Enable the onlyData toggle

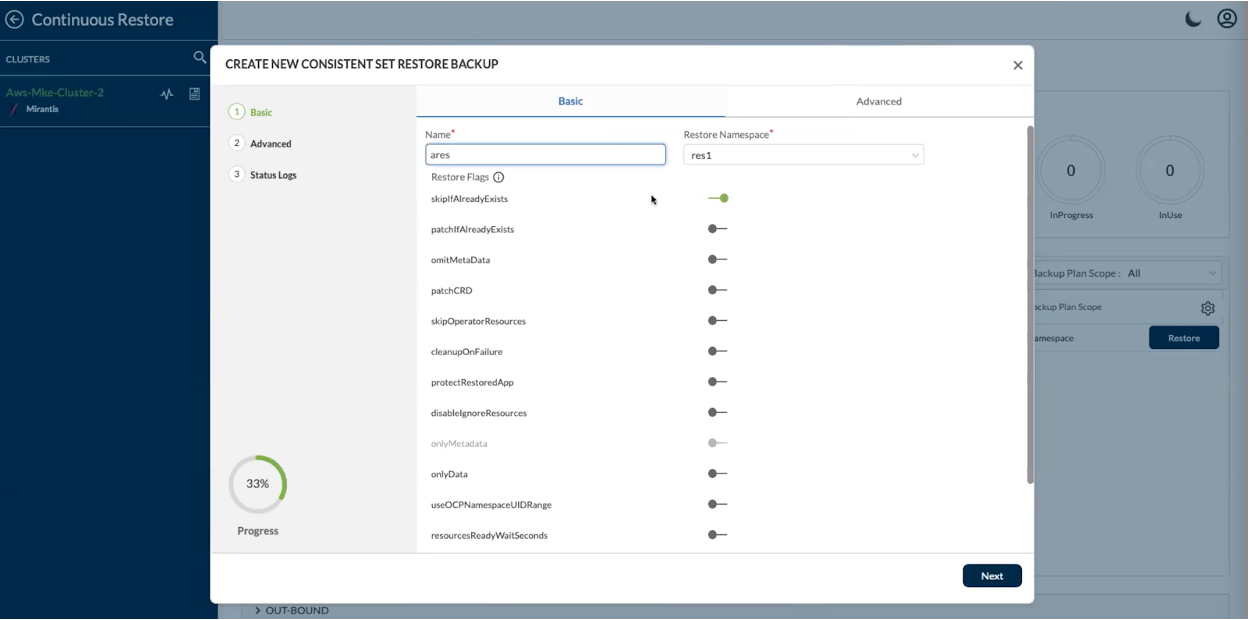coord(717,474)
